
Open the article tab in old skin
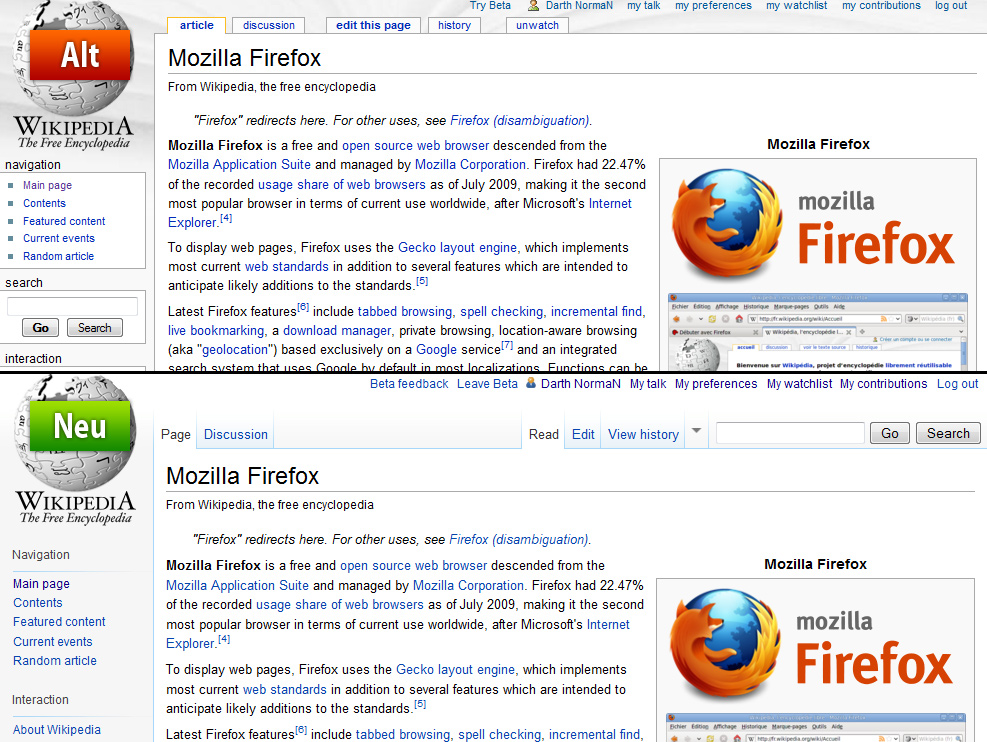(x=196, y=25)
